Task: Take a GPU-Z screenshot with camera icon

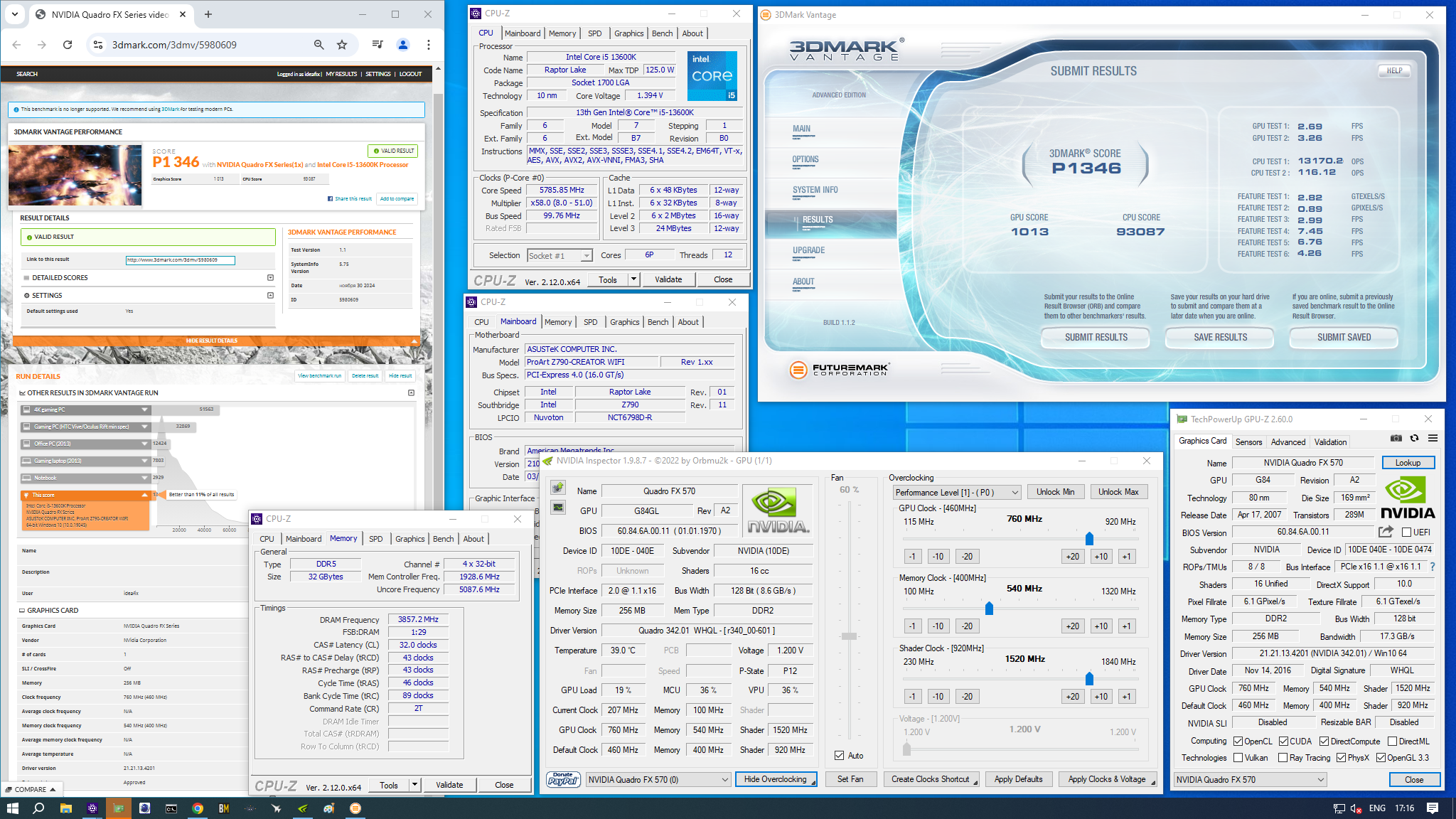Action: pyautogui.click(x=1396, y=438)
